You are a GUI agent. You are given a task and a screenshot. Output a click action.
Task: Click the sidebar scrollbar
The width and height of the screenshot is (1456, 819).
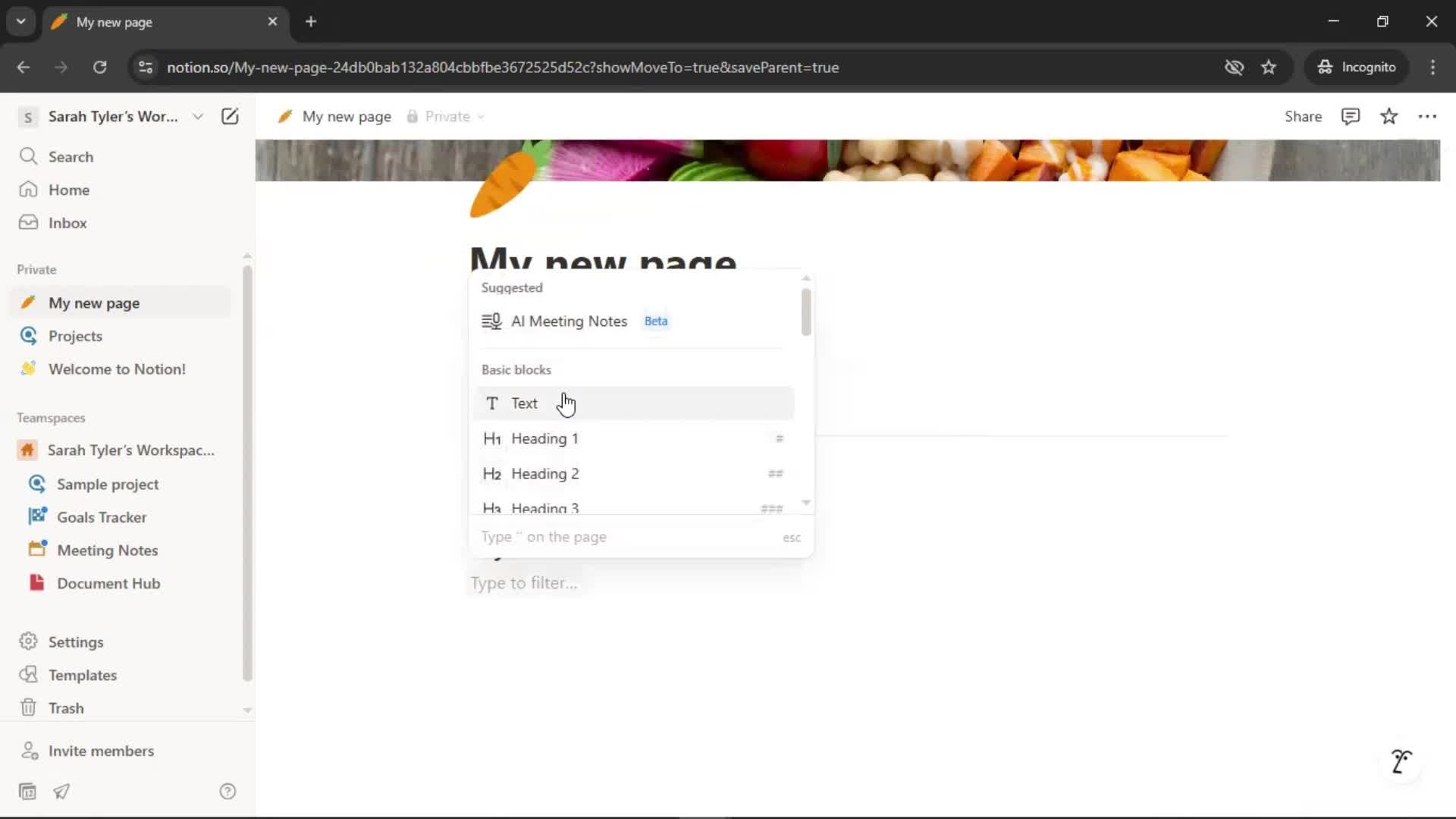coord(246,472)
